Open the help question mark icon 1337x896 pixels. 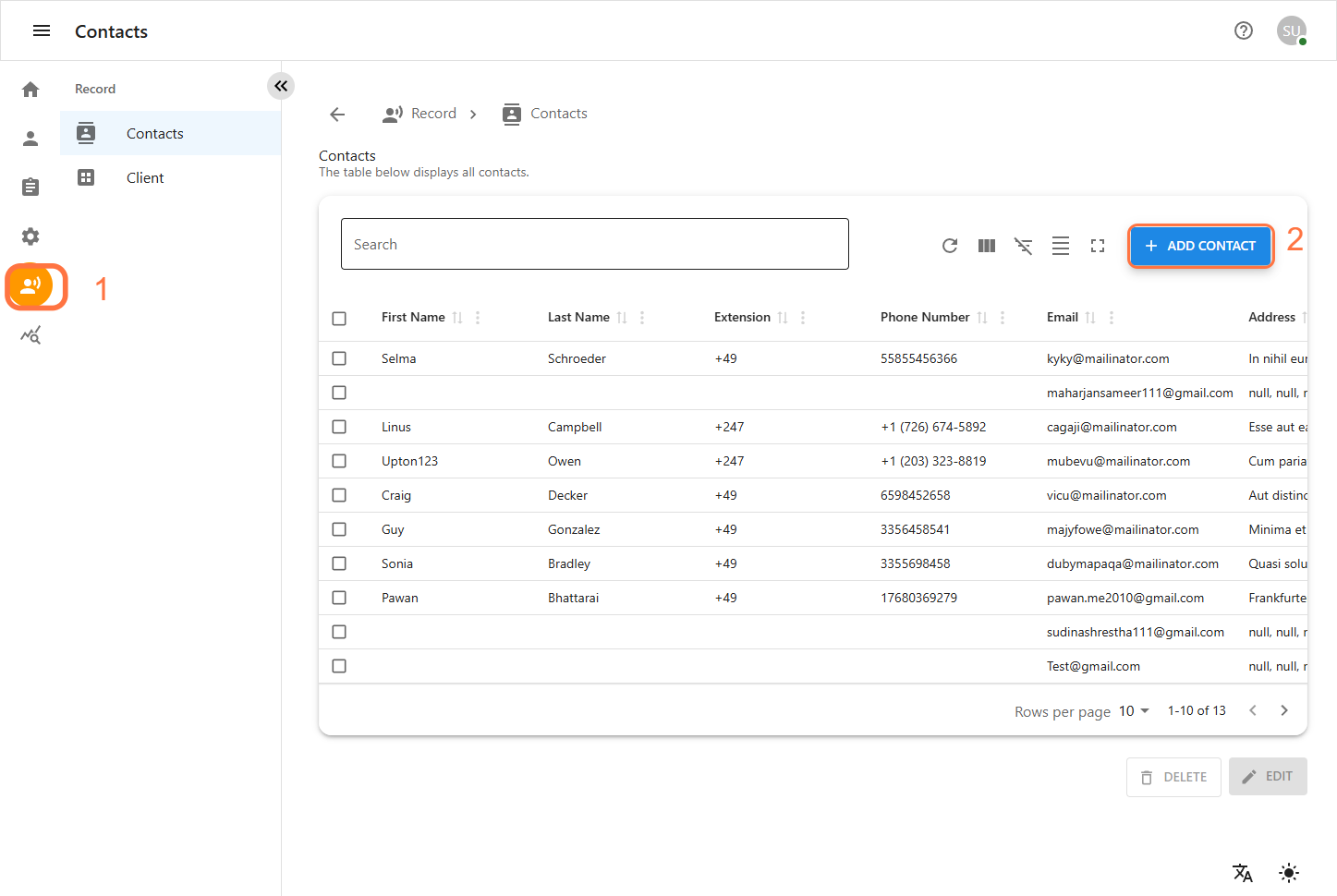[x=1243, y=30]
